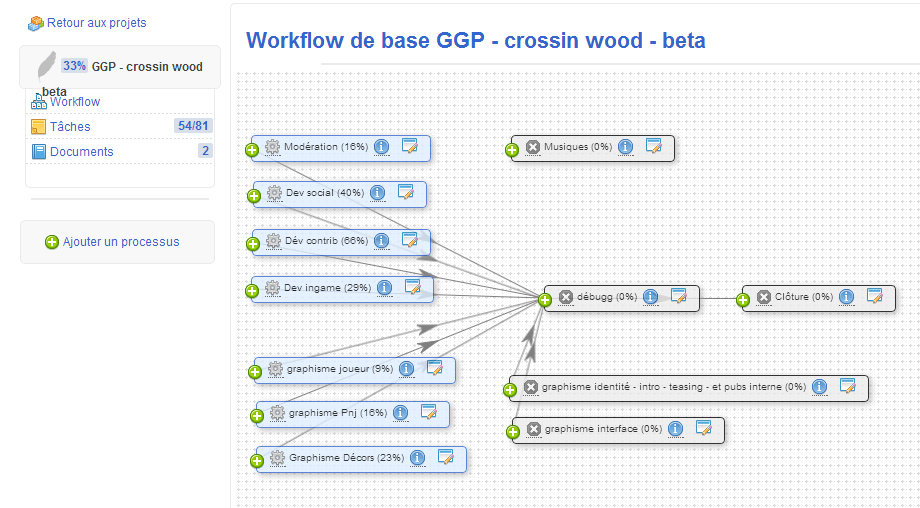Click green plus on Graphisme Décors node
The width and height of the screenshot is (920, 508).
coord(256,461)
